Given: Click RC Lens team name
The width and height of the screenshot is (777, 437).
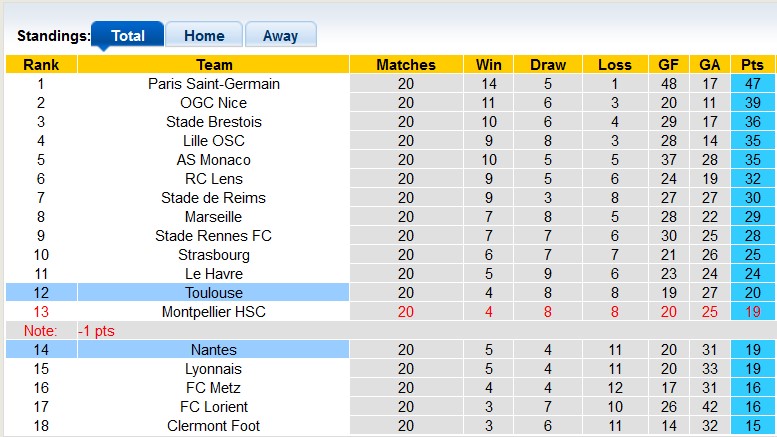Looking at the screenshot, I should (214, 179).
